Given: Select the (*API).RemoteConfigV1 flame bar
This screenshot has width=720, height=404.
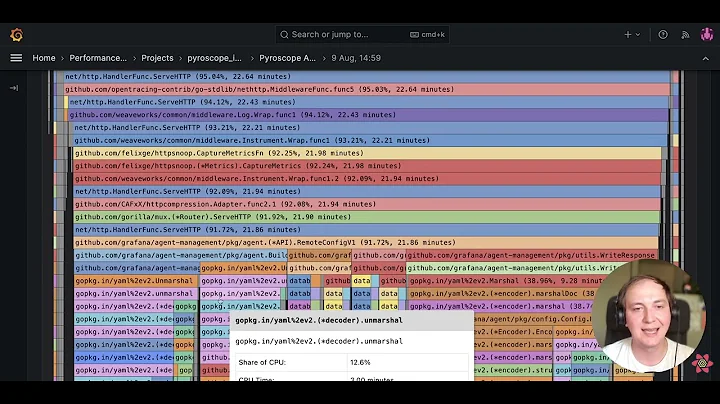Looking at the screenshot, I should [366, 242].
